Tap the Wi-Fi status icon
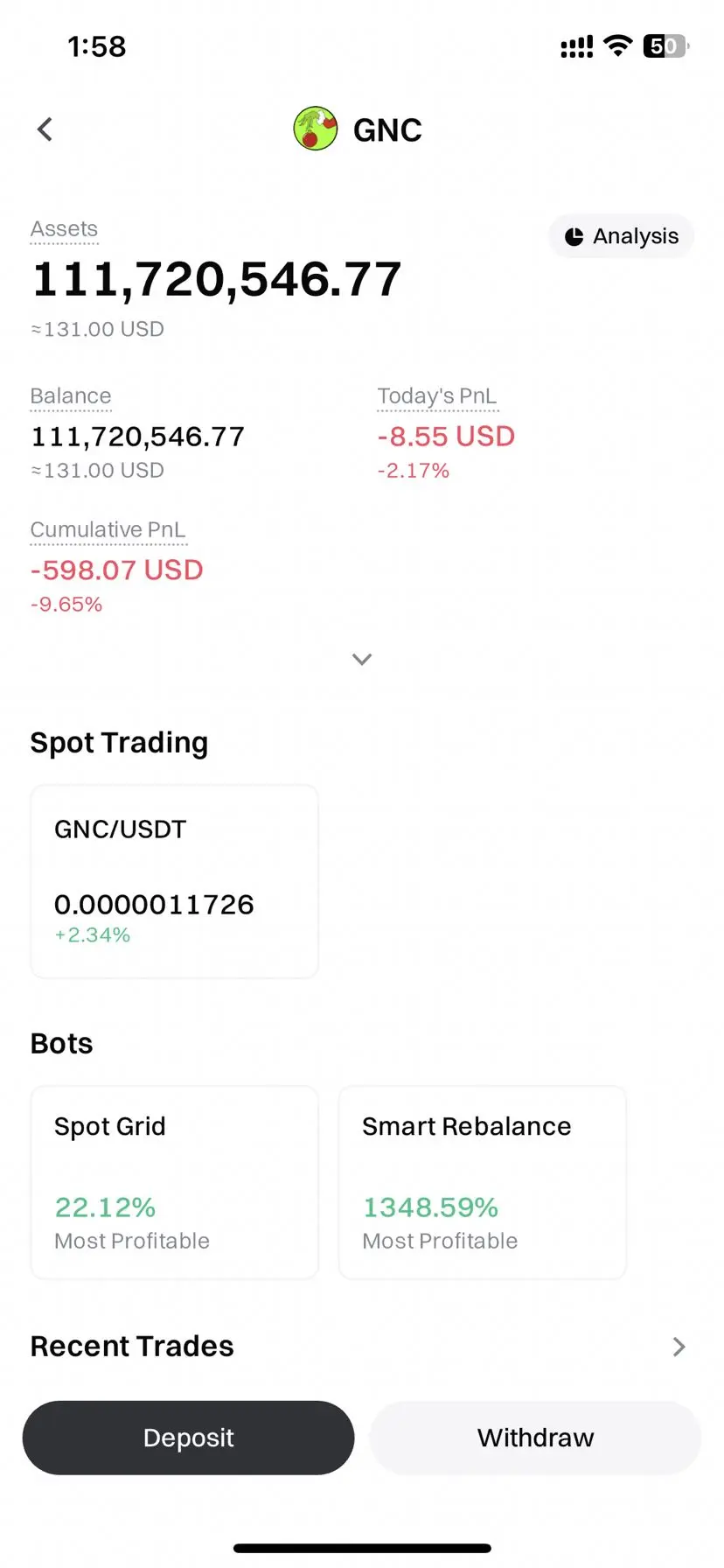 pos(618,46)
